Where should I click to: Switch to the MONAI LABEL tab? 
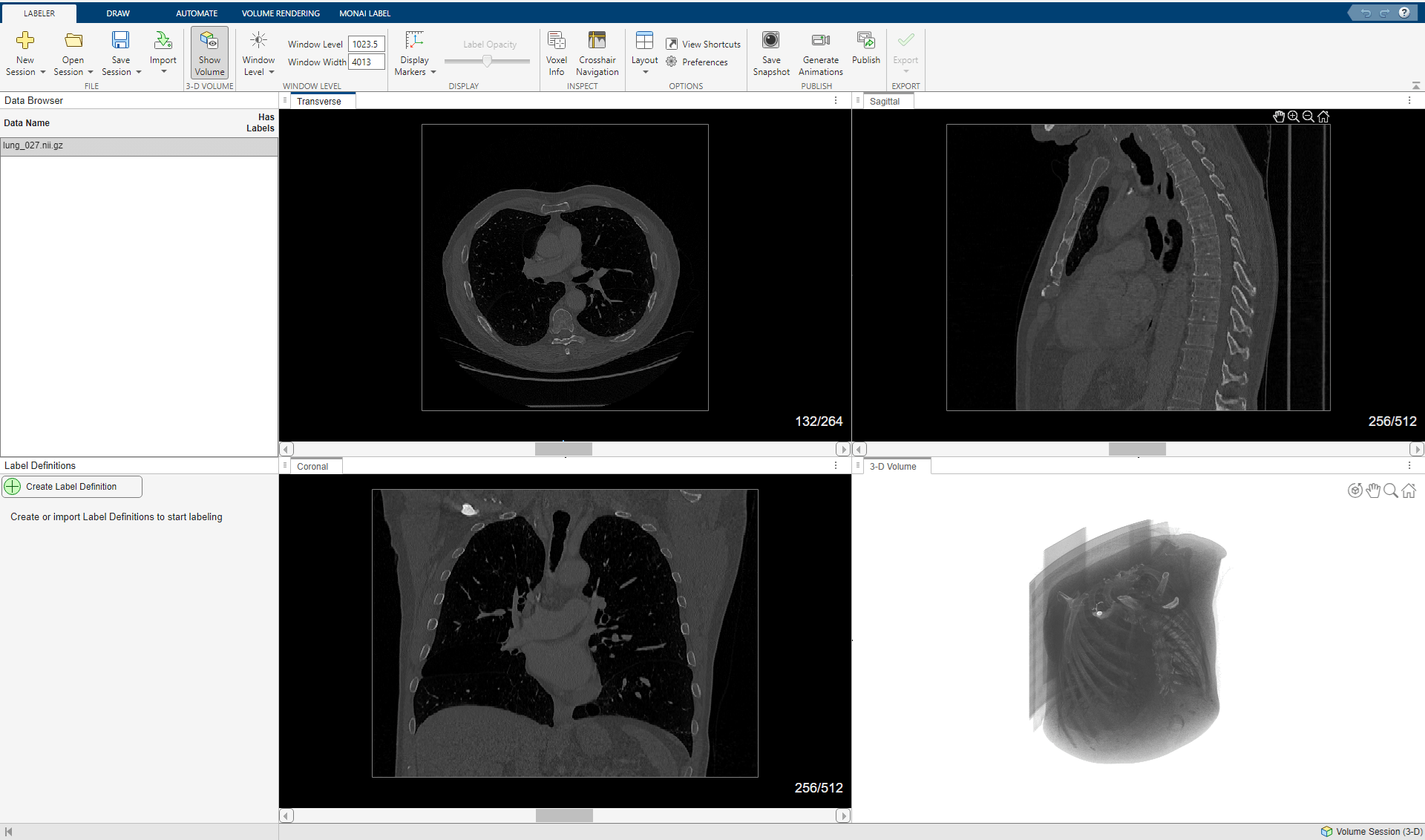[364, 13]
